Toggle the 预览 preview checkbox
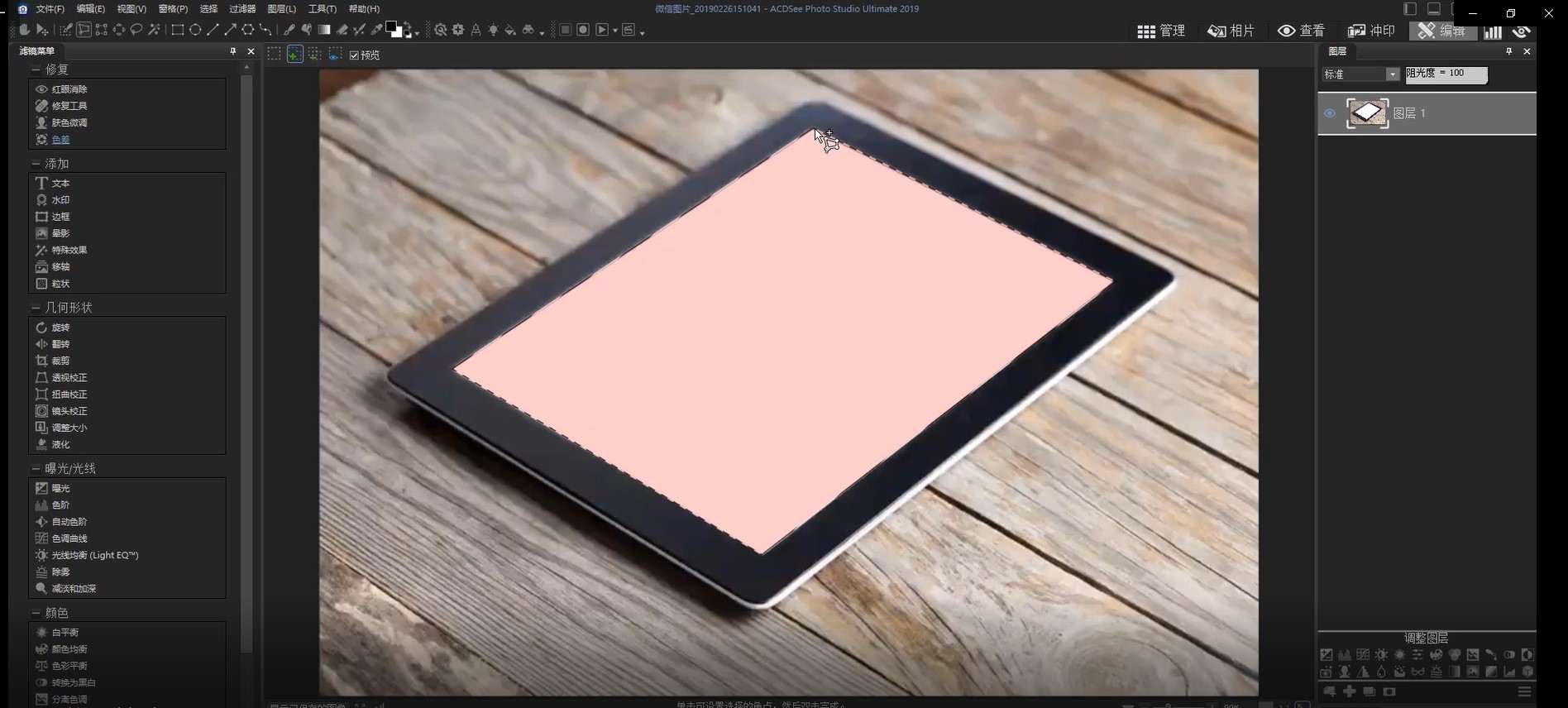Viewport: 1568px width, 708px height. [x=354, y=55]
